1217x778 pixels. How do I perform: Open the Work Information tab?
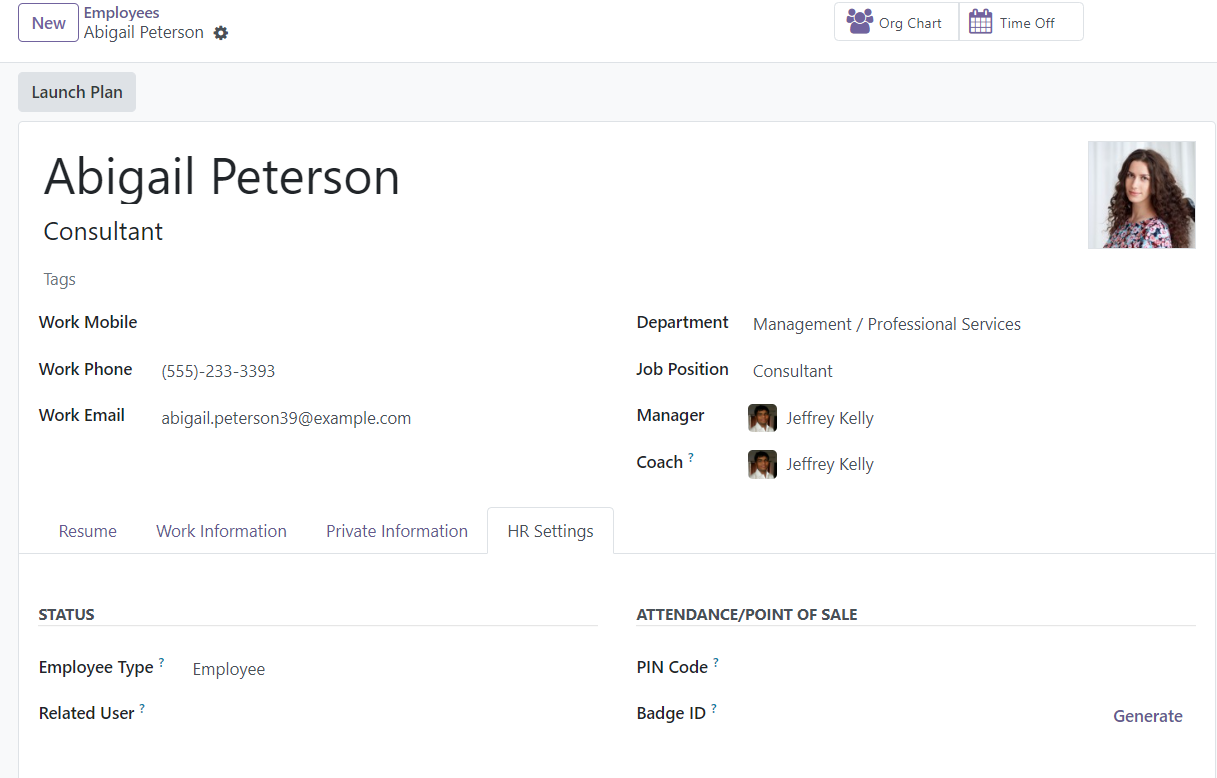coord(221,531)
